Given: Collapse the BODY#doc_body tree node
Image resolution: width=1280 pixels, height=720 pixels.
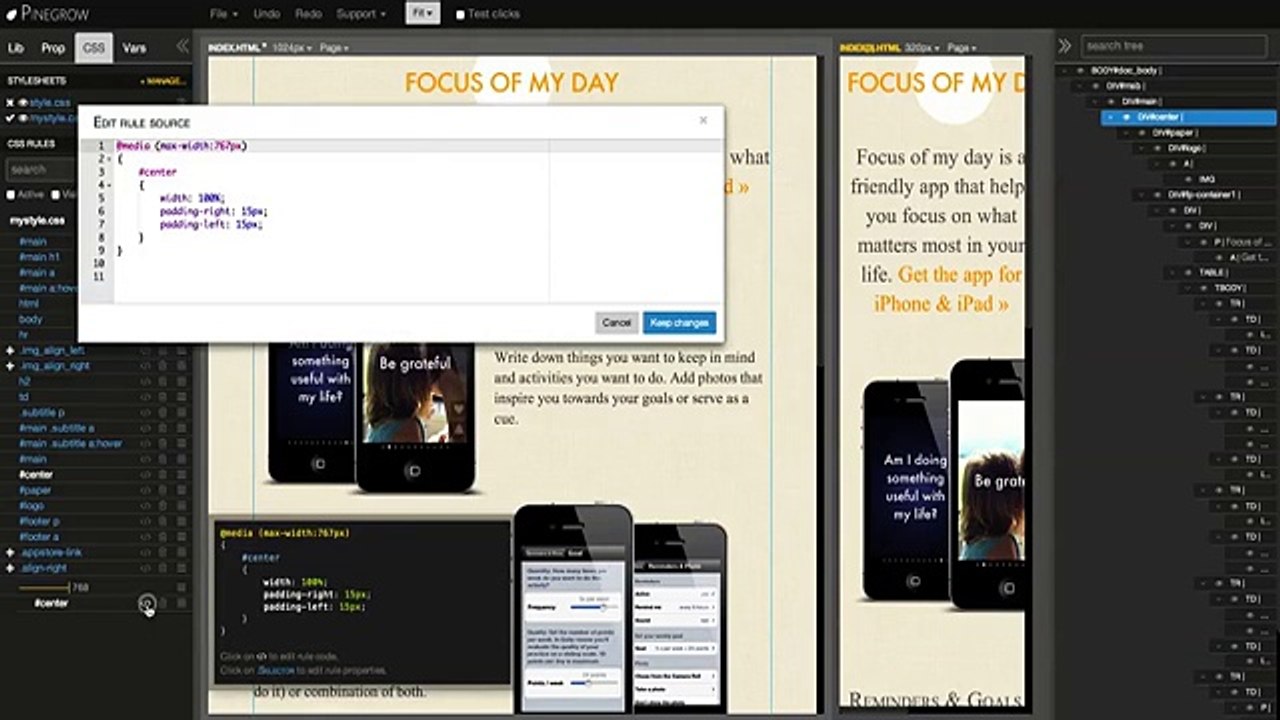Looking at the screenshot, I should pos(1065,71).
